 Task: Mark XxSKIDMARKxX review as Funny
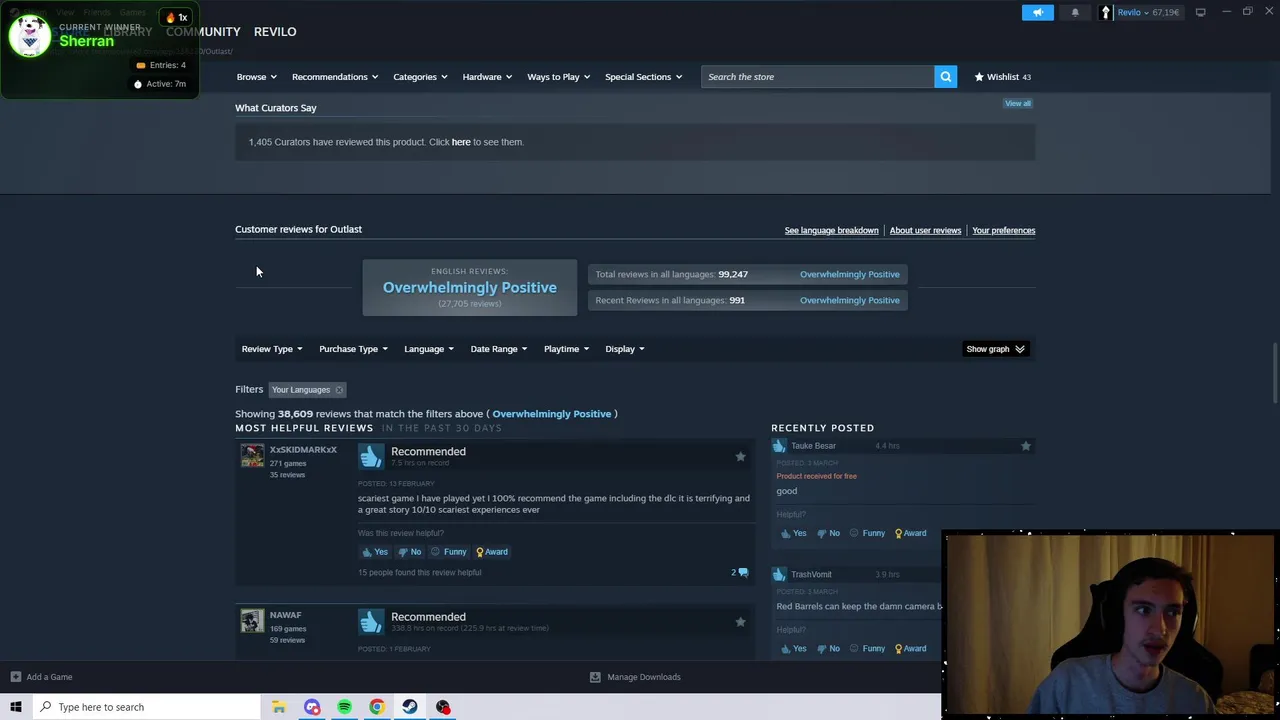[x=448, y=552]
